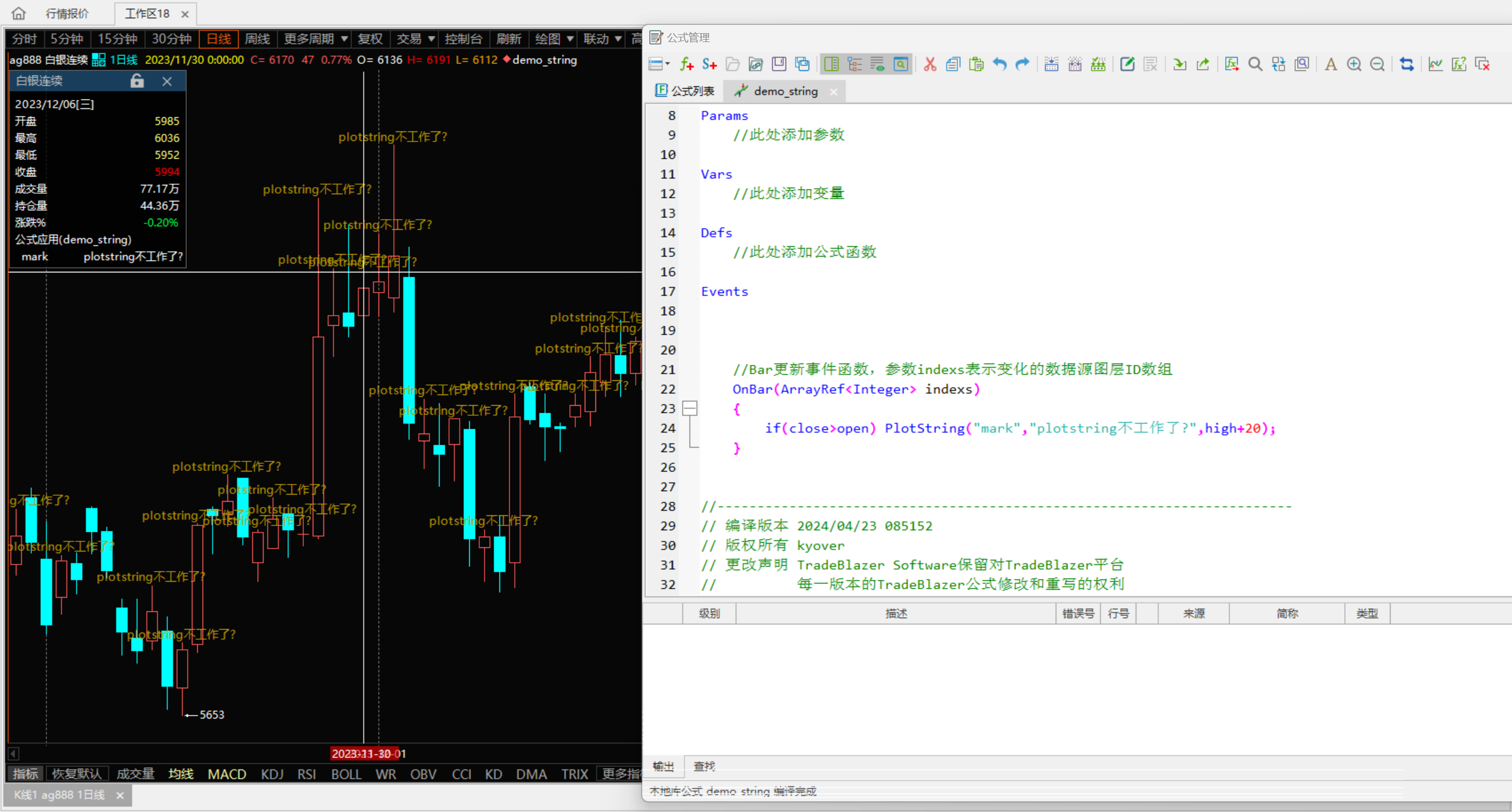Click the PlotString line 24 in code editor

coord(1019,428)
